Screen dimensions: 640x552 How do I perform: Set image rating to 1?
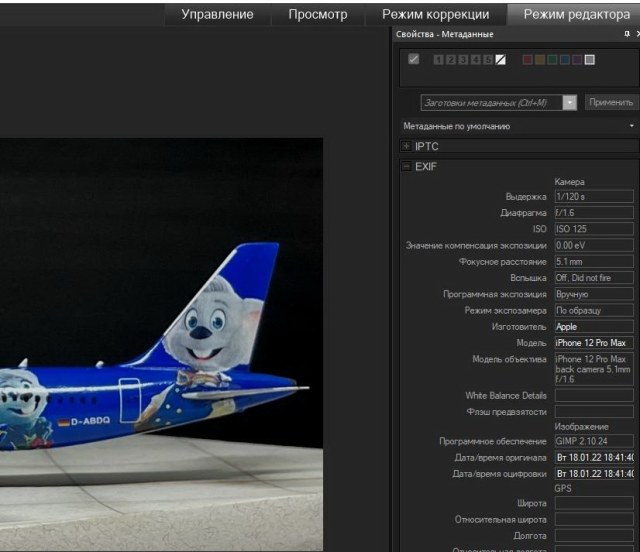(x=439, y=60)
